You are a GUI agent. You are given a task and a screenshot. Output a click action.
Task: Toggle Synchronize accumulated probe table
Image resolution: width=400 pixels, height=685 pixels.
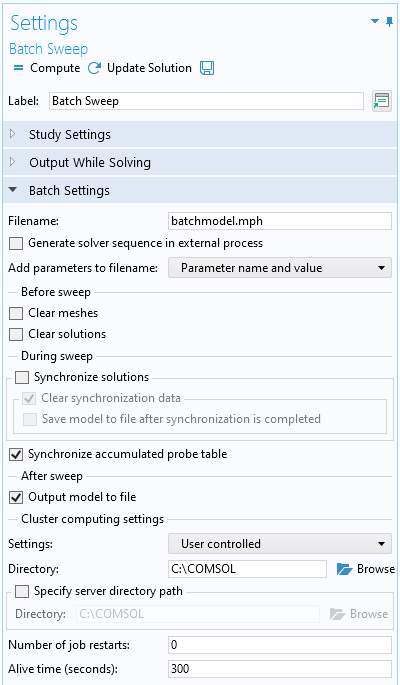pyautogui.click(x=16, y=454)
